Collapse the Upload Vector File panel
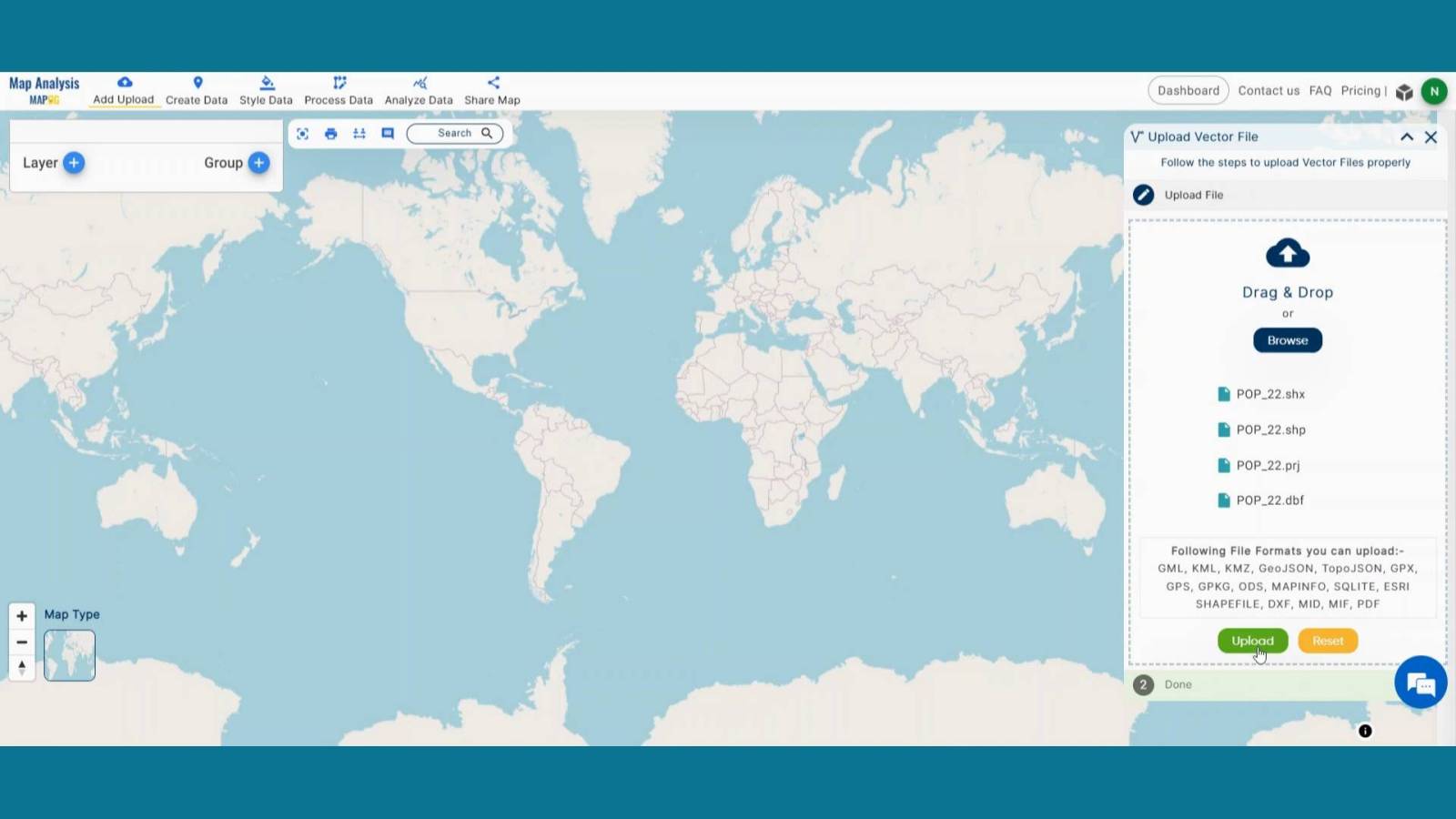The height and width of the screenshot is (819, 1456). (x=1407, y=136)
